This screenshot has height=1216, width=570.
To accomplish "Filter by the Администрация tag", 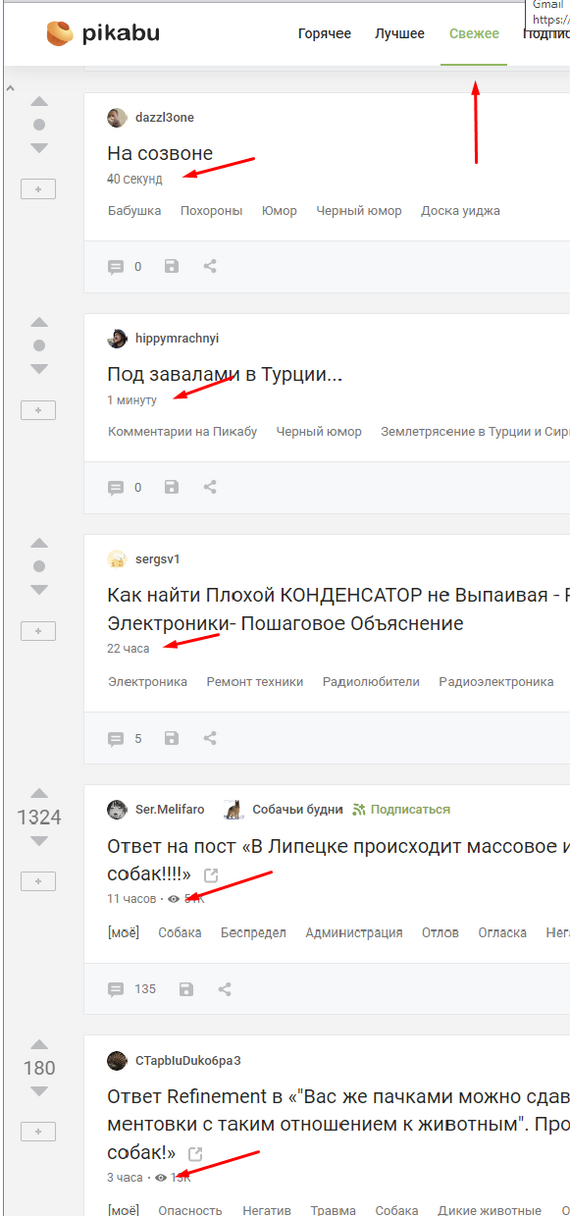I will [354, 932].
